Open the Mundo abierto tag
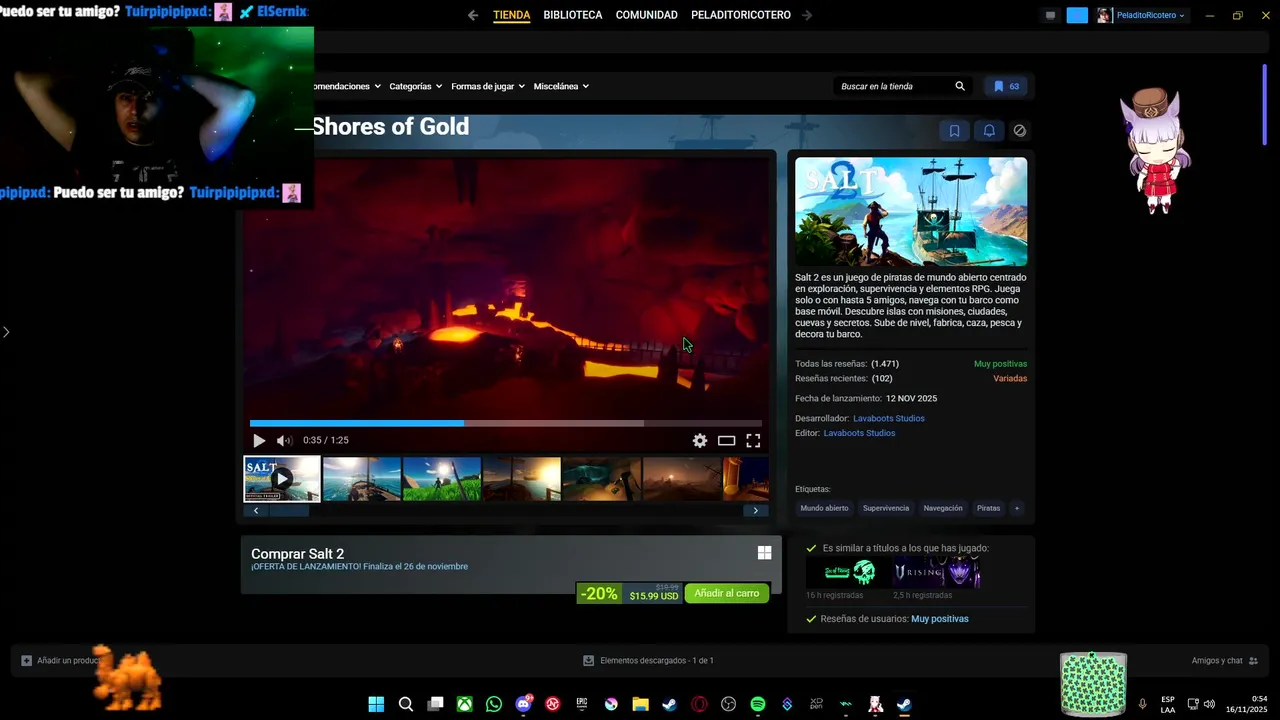 (824, 508)
